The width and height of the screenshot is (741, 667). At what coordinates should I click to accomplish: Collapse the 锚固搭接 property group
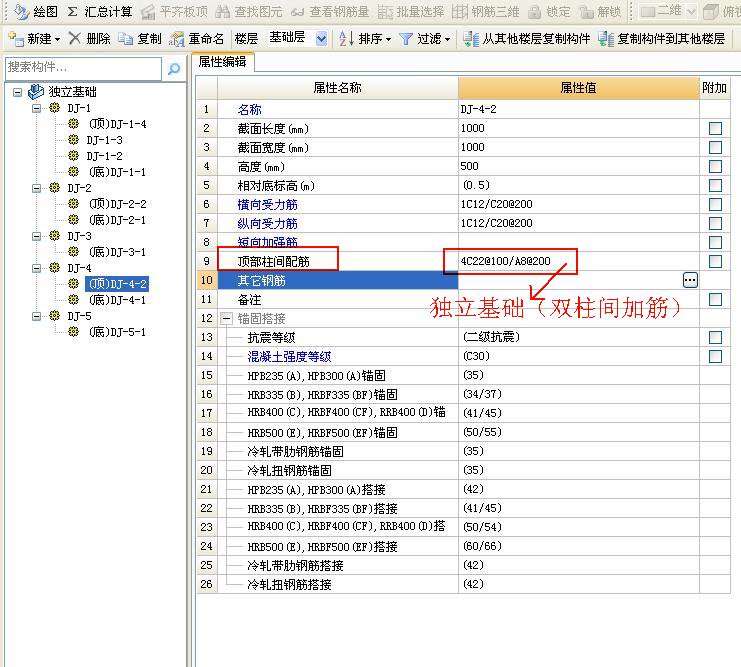coord(226,319)
